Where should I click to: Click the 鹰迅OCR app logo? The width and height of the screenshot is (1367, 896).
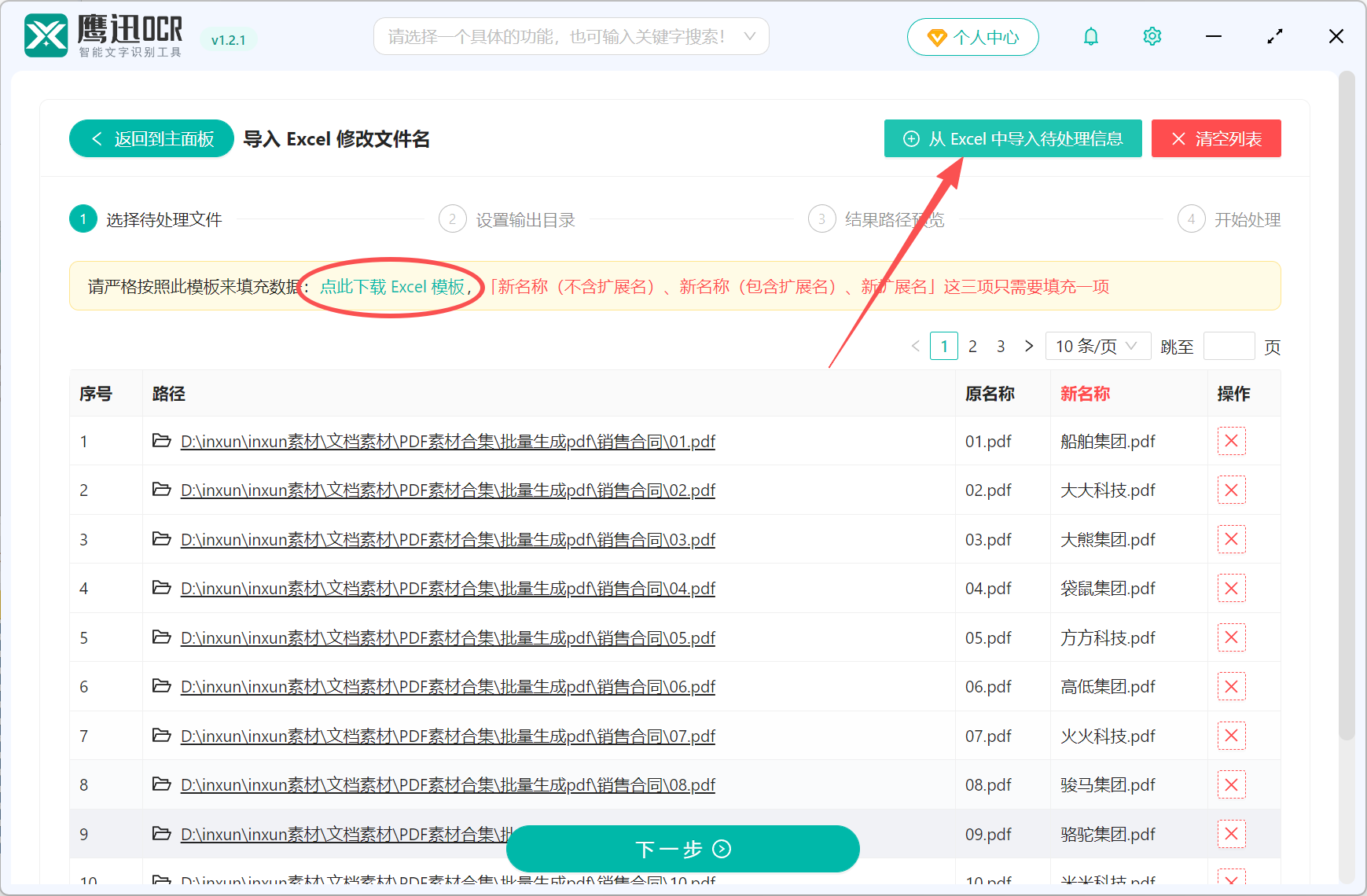[46, 36]
